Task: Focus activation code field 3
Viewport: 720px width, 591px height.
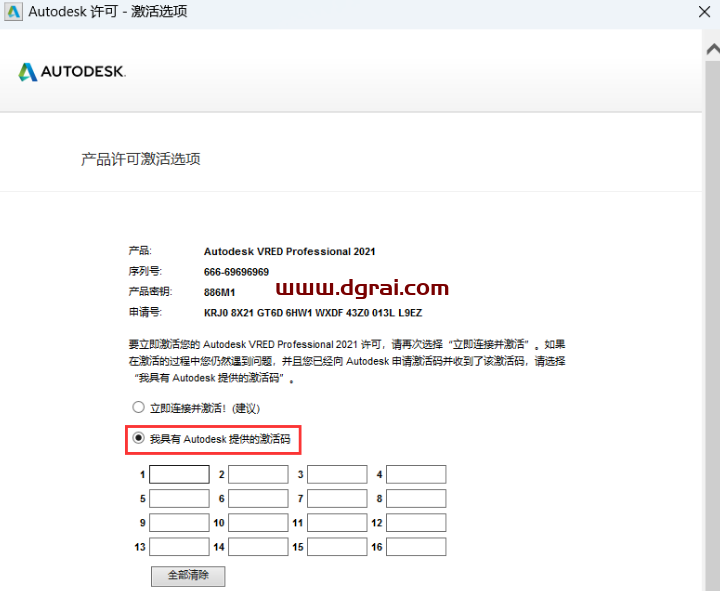Action: pyautogui.click(x=337, y=475)
